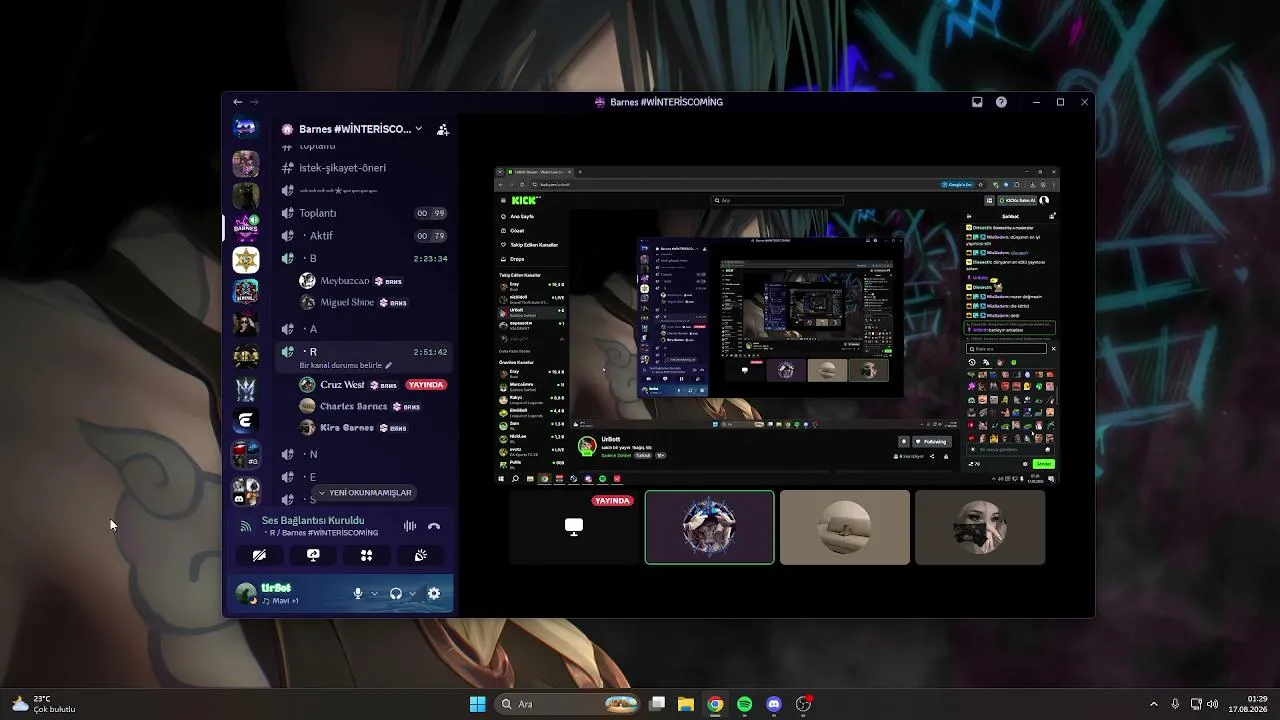Open the BARNES server icon in sidebar
Viewport: 1280px width, 720px height.
click(245, 226)
